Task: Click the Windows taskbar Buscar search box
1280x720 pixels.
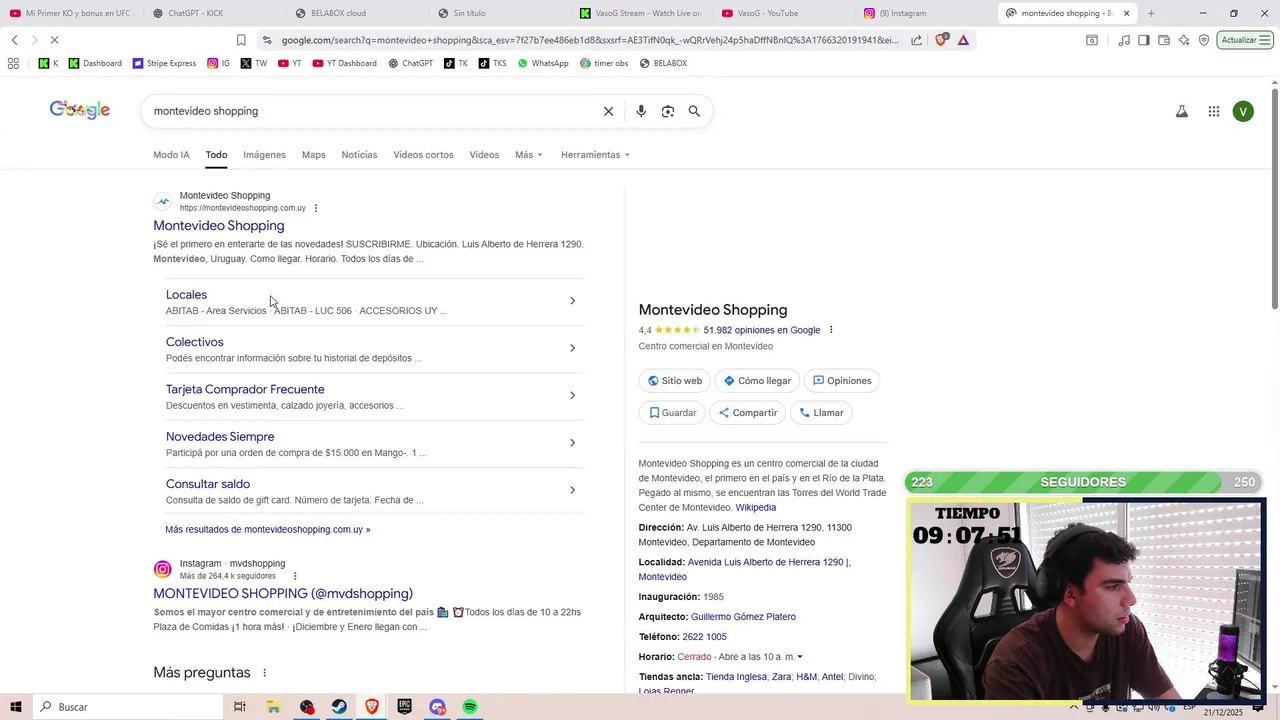Action: (128, 707)
